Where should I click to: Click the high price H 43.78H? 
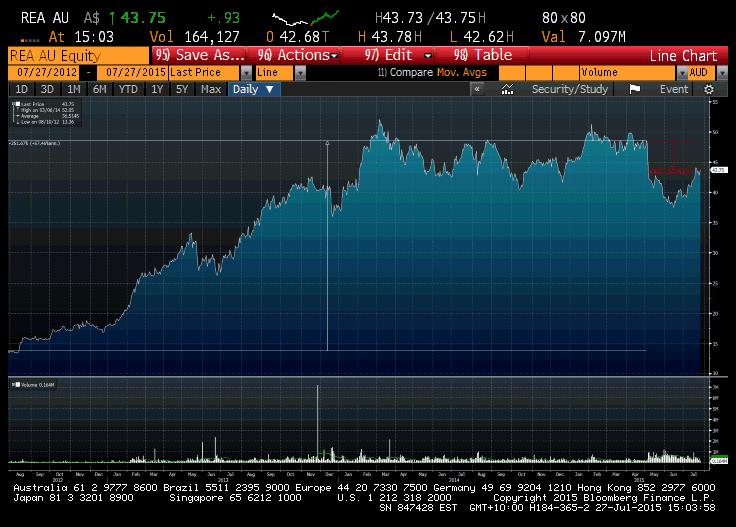pos(390,37)
